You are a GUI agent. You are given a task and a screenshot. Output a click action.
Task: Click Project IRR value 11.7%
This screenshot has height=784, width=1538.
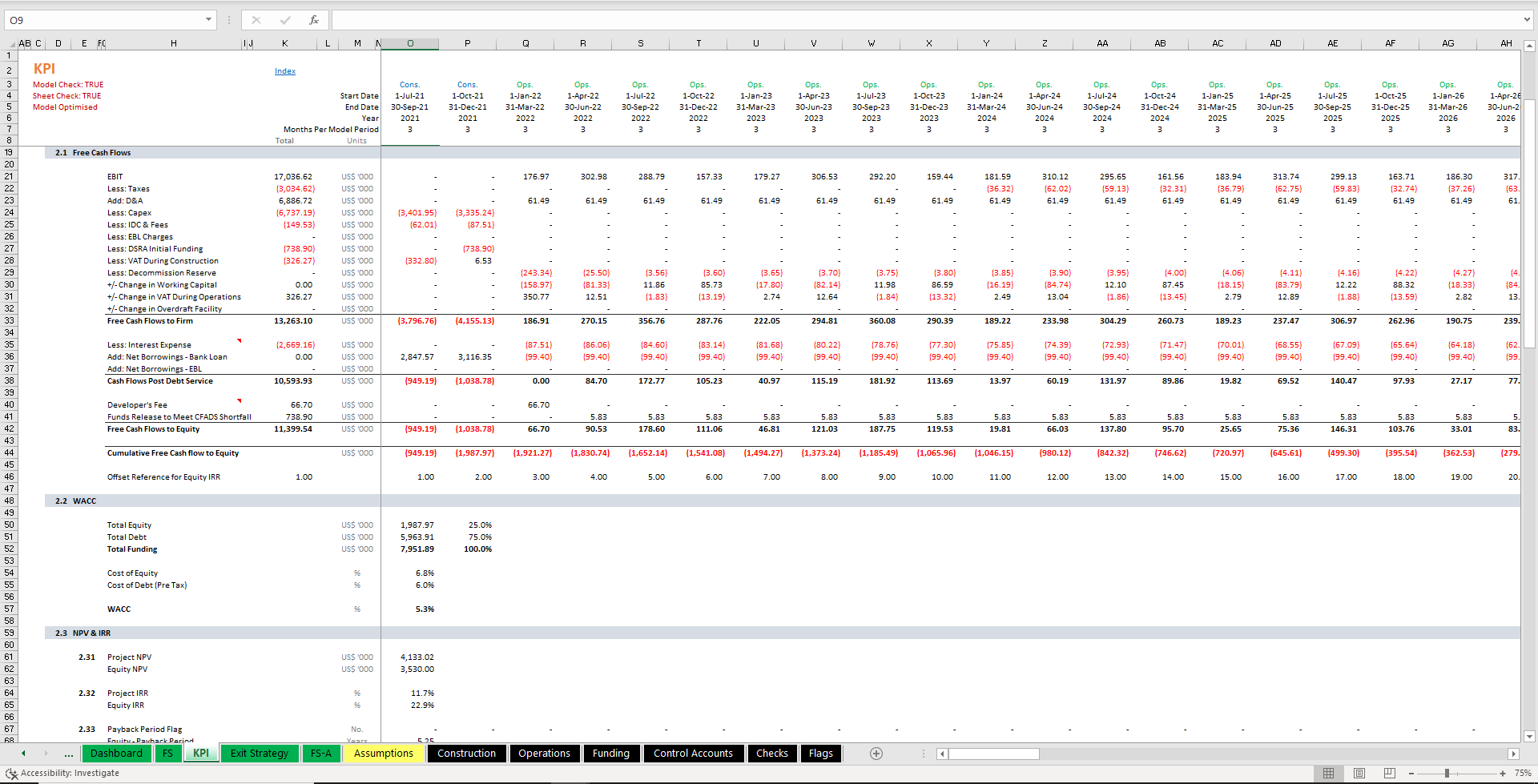(422, 694)
